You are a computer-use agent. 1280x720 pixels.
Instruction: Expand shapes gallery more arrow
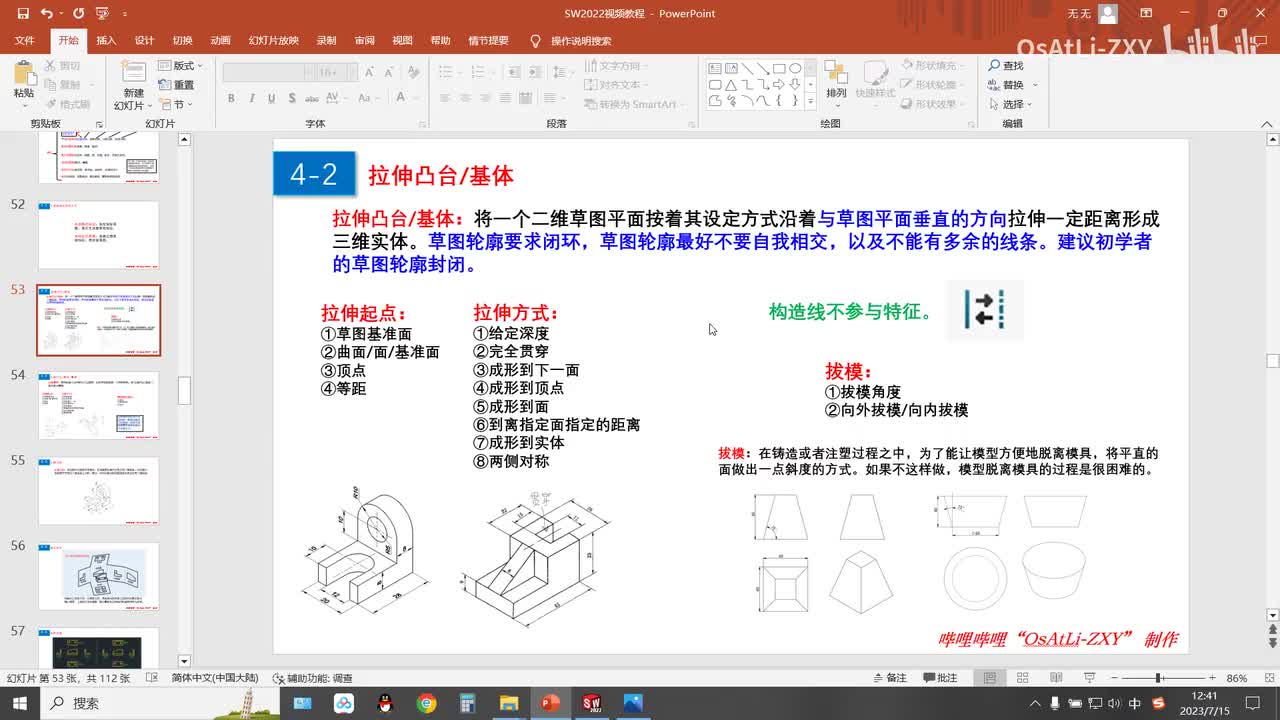click(x=809, y=102)
